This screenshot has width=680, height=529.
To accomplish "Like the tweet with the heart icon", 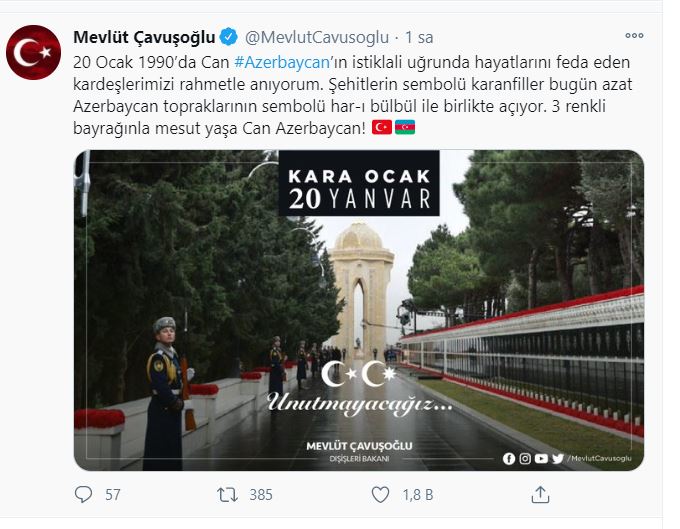I will 380,495.
